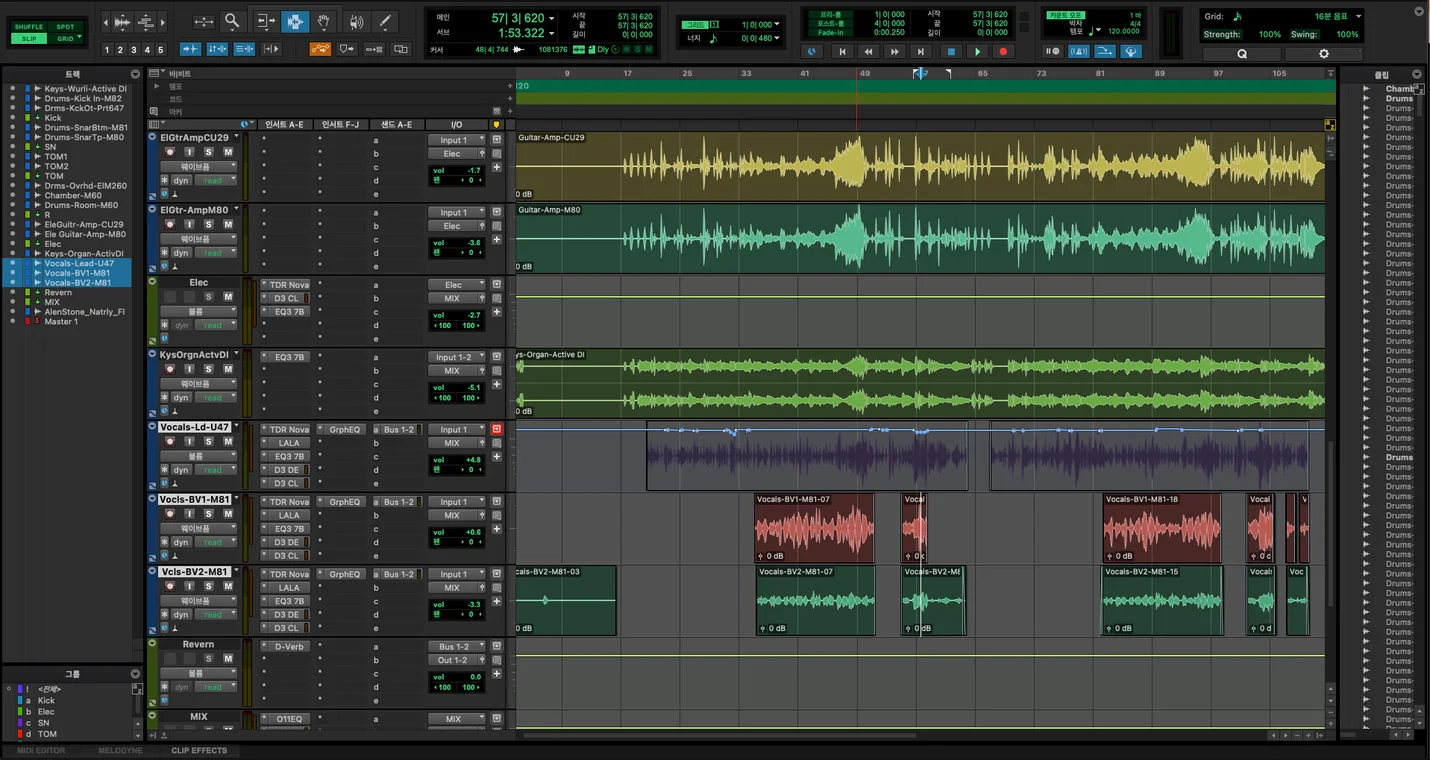The width and height of the screenshot is (1430, 760).
Task: Activate the Selector tool
Action: (295, 21)
